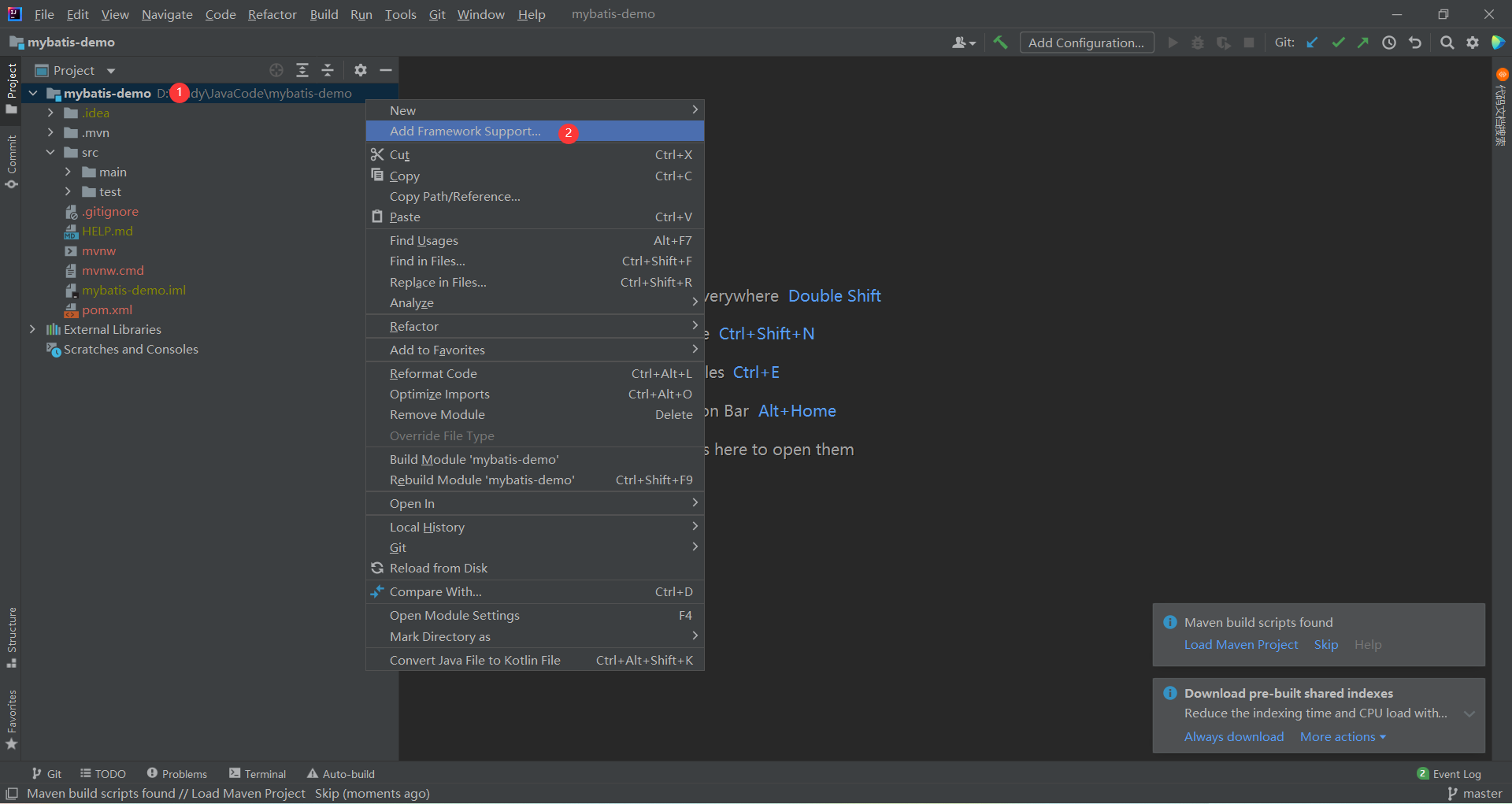This screenshot has width=1512, height=804.
Task: Open the Terminal tool window
Action: click(x=258, y=774)
